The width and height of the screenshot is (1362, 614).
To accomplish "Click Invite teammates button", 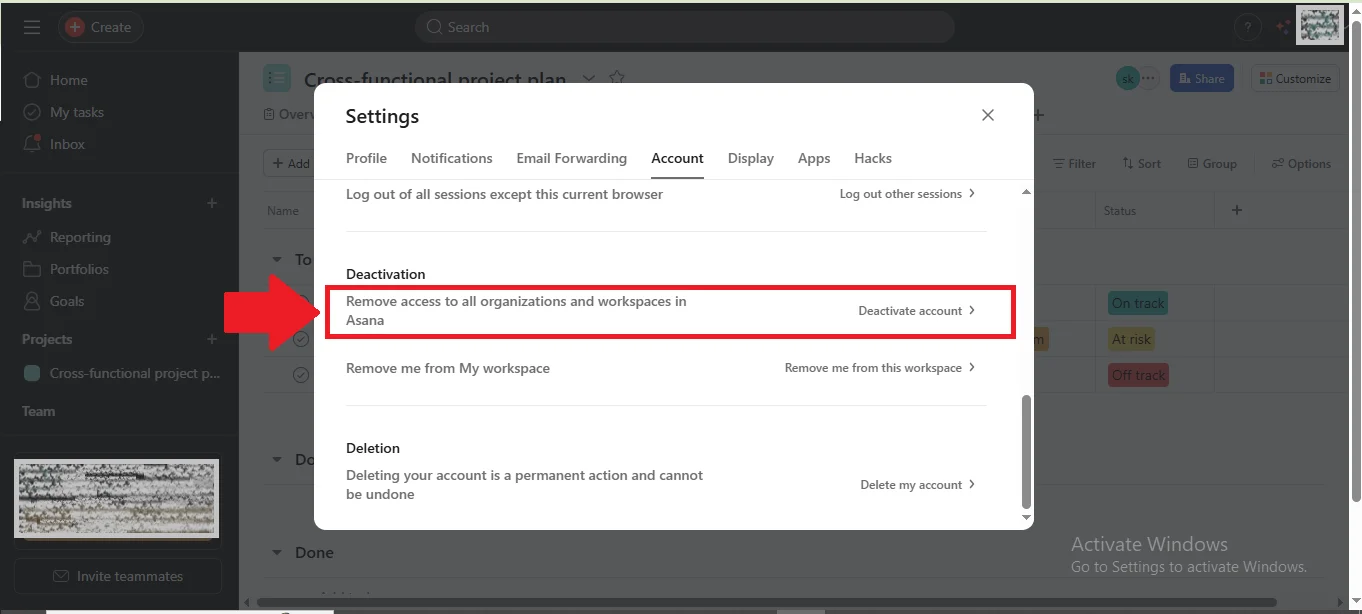I will pos(118,576).
